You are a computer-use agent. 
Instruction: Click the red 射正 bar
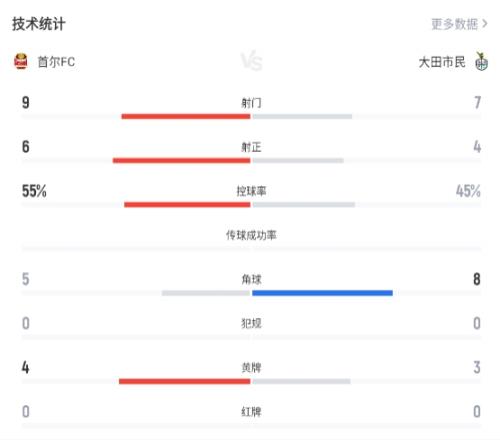pyautogui.click(x=181, y=161)
